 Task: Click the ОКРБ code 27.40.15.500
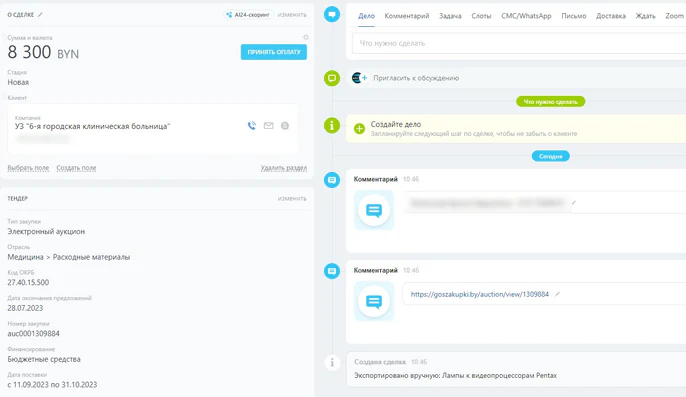[x=28, y=283]
